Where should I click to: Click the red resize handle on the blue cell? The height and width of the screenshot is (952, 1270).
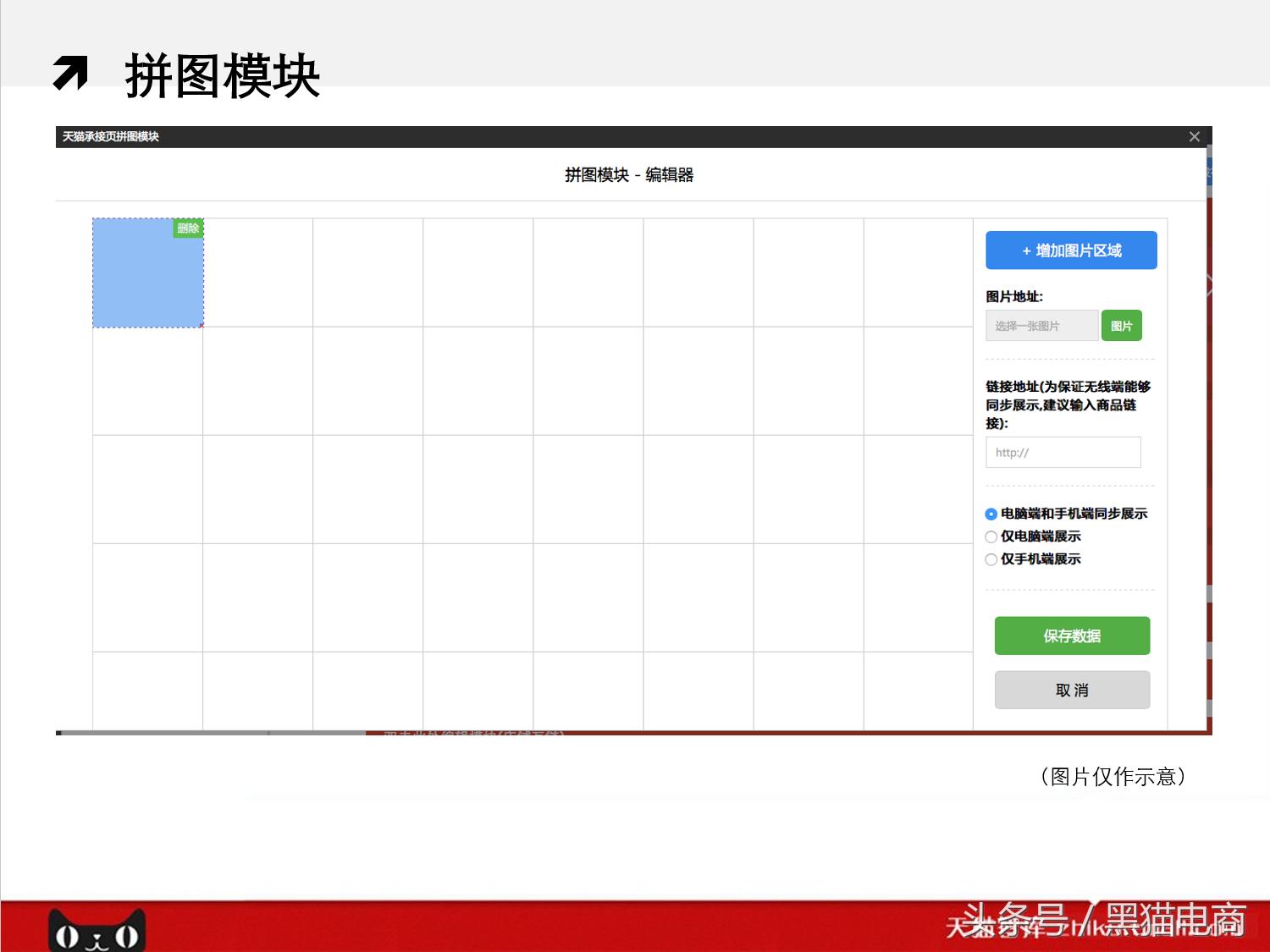click(202, 327)
